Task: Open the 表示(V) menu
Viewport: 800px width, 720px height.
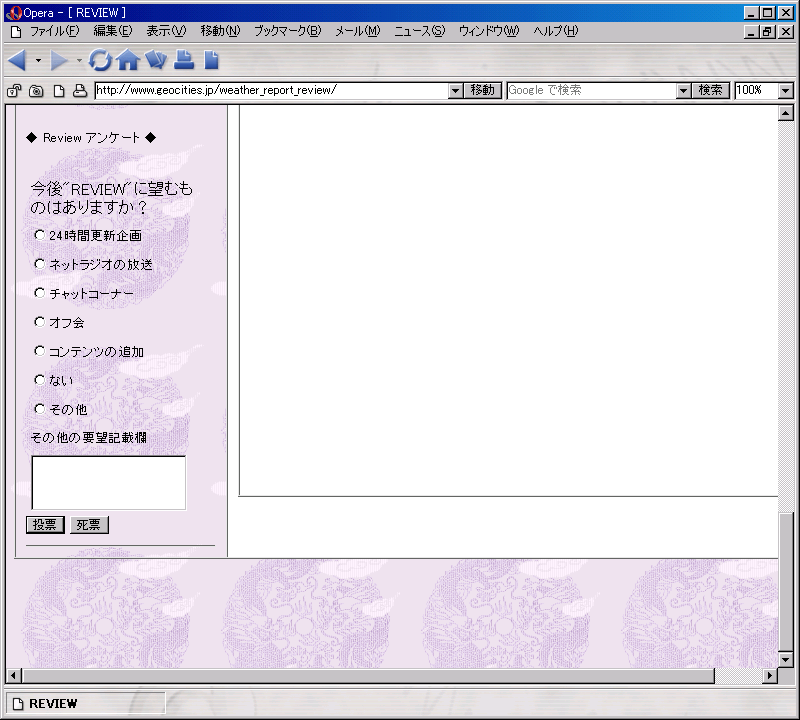Action: pos(166,31)
